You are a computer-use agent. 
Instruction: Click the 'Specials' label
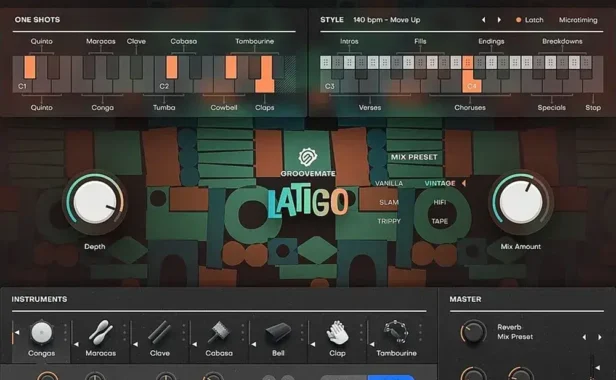(x=552, y=108)
